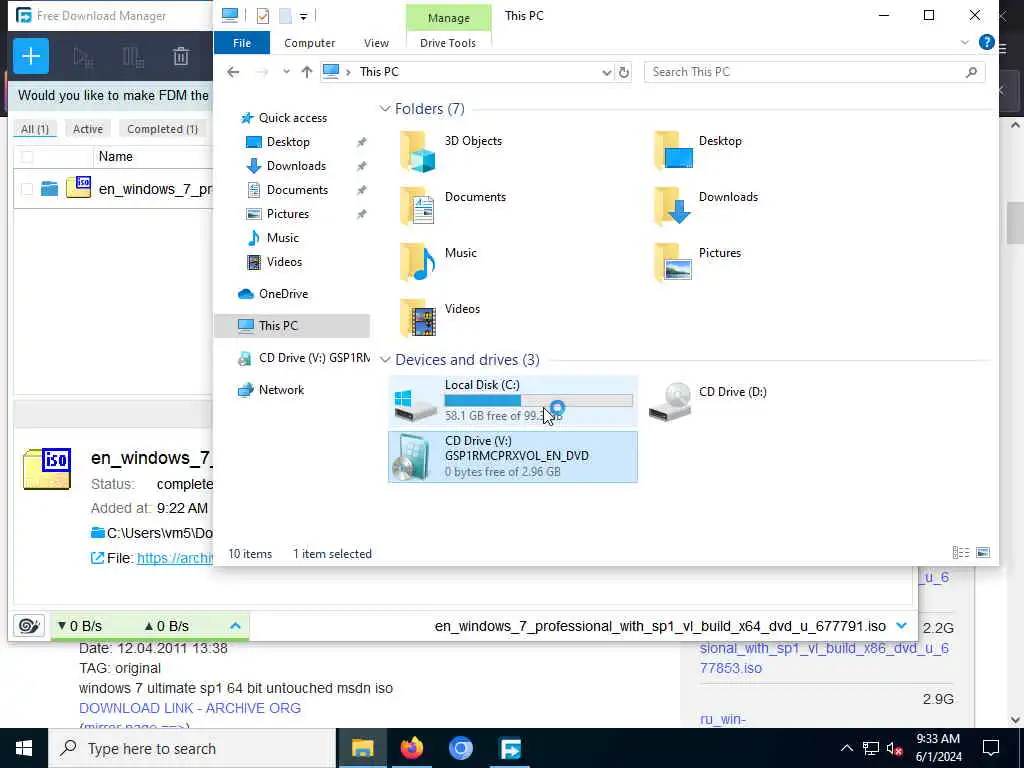The width and height of the screenshot is (1024, 768).
Task: Refresh the This PC location
Action: (x=624, y=72)
